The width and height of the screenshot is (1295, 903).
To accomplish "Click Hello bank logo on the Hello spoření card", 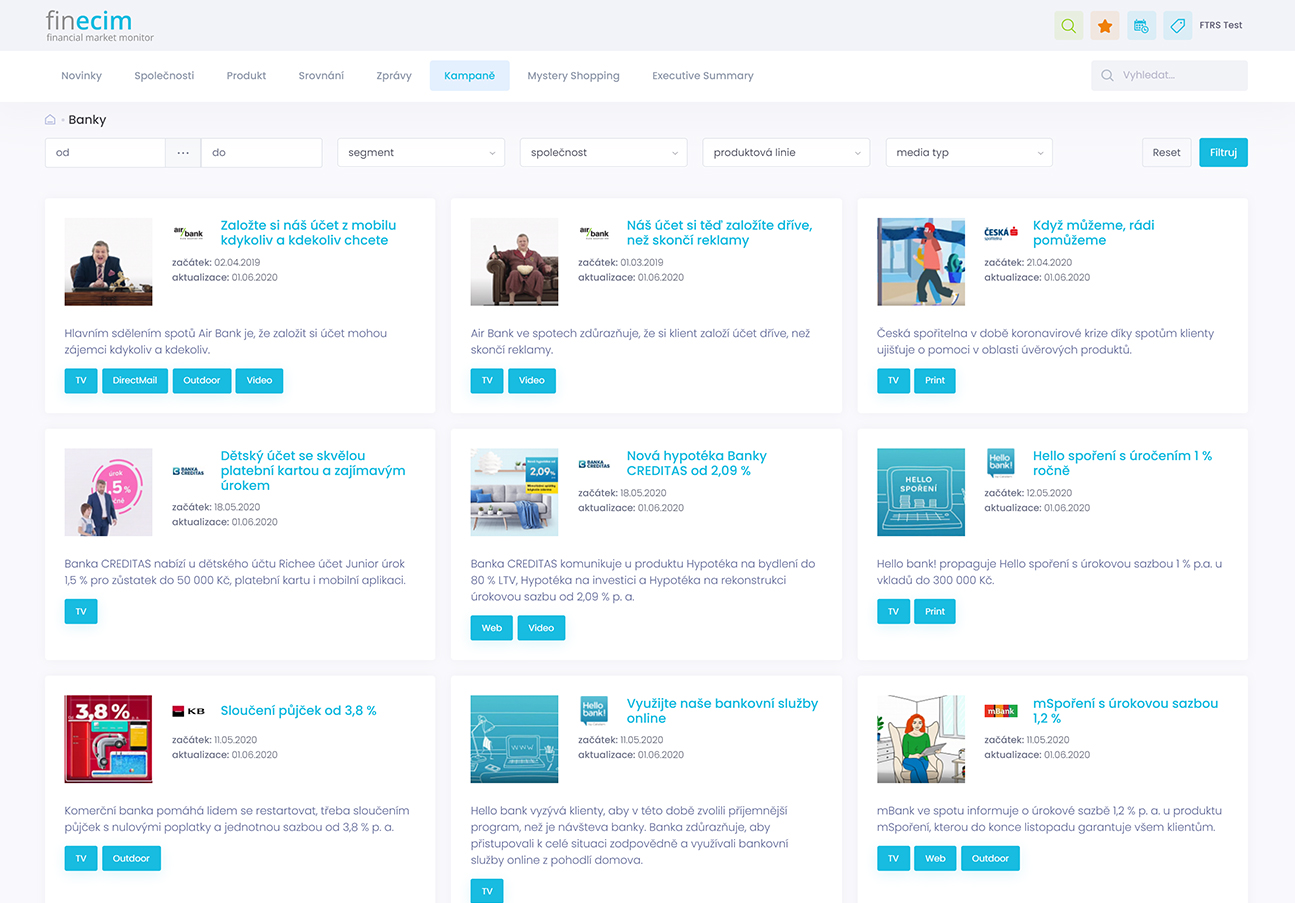I will click(x=1000, y=463).
